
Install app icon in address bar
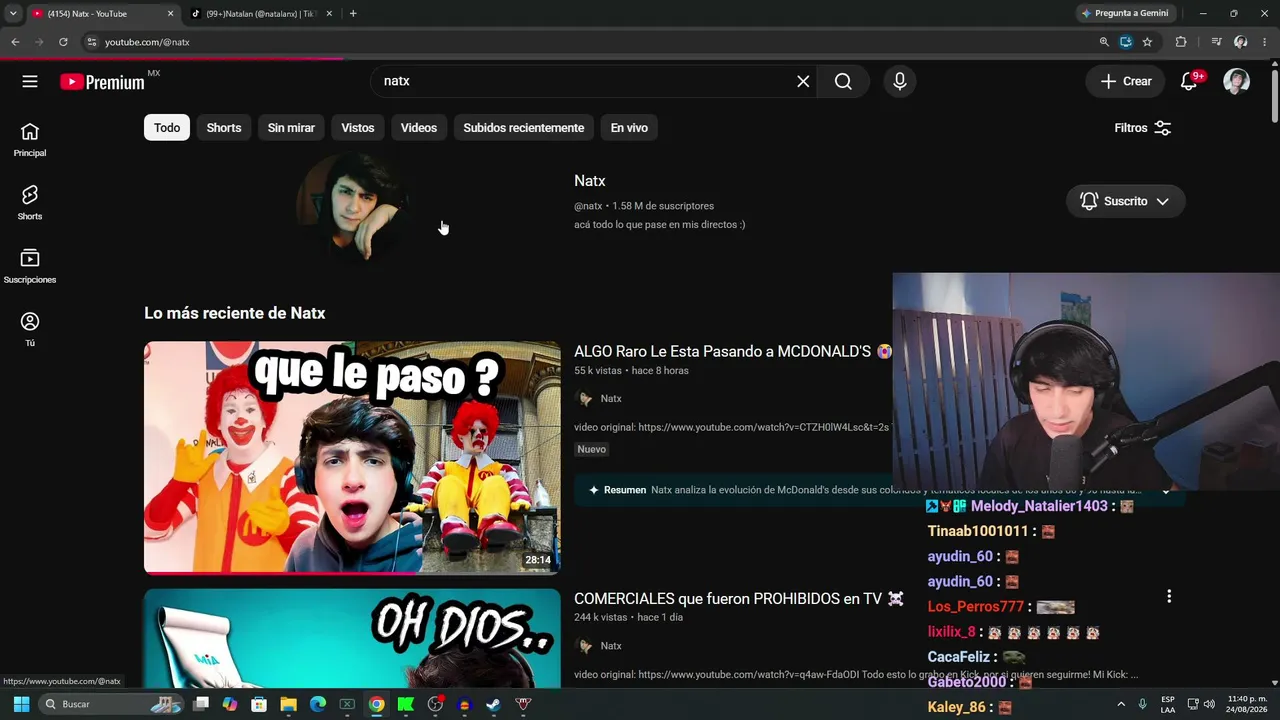pyautogui.click(x=1126, y=42)
